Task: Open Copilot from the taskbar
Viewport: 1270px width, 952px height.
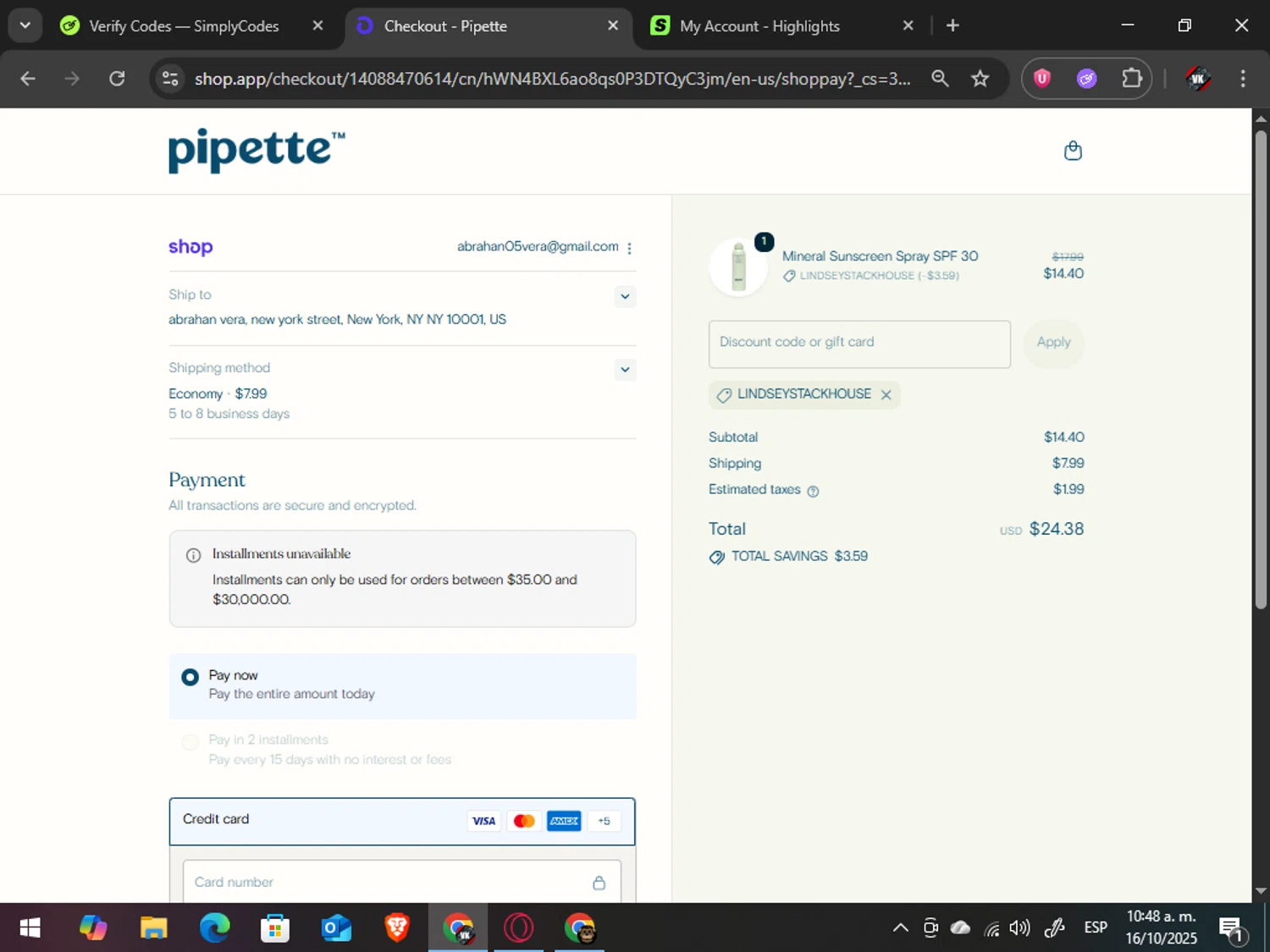Action: click(93, 928)
